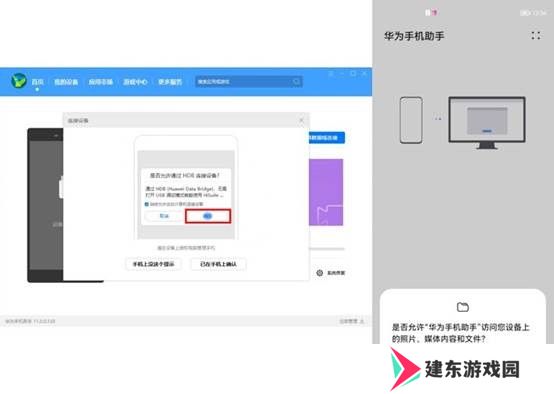The image size is (554, 394).
Task: Tap the fullscreen icon beside 华为手机助手
Action: pyautogui.click(x=536, y=35)
